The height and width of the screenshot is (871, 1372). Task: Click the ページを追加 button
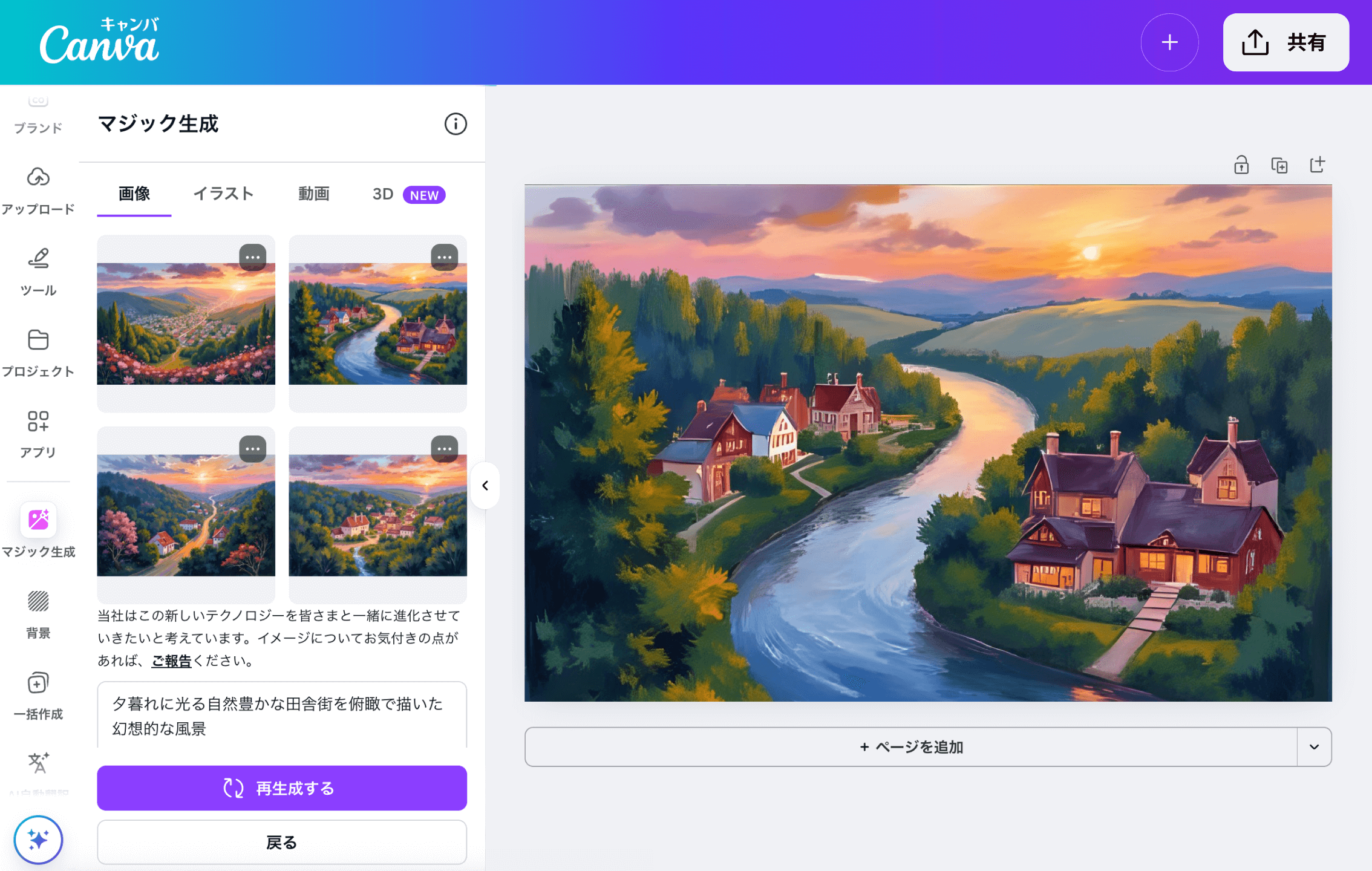pyautogui.click(x=911, y=747)
